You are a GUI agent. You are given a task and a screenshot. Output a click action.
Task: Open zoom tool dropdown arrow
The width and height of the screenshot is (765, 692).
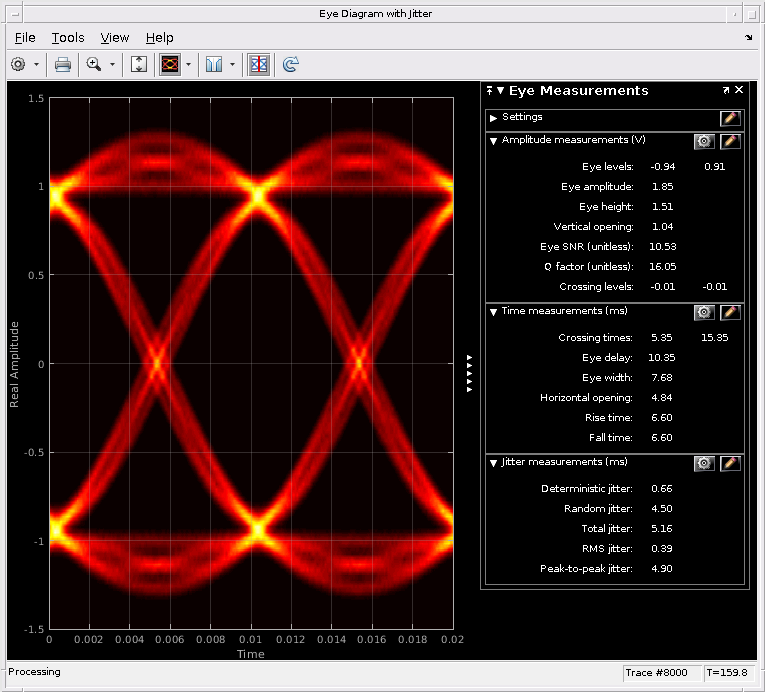(x=112, y=64)
